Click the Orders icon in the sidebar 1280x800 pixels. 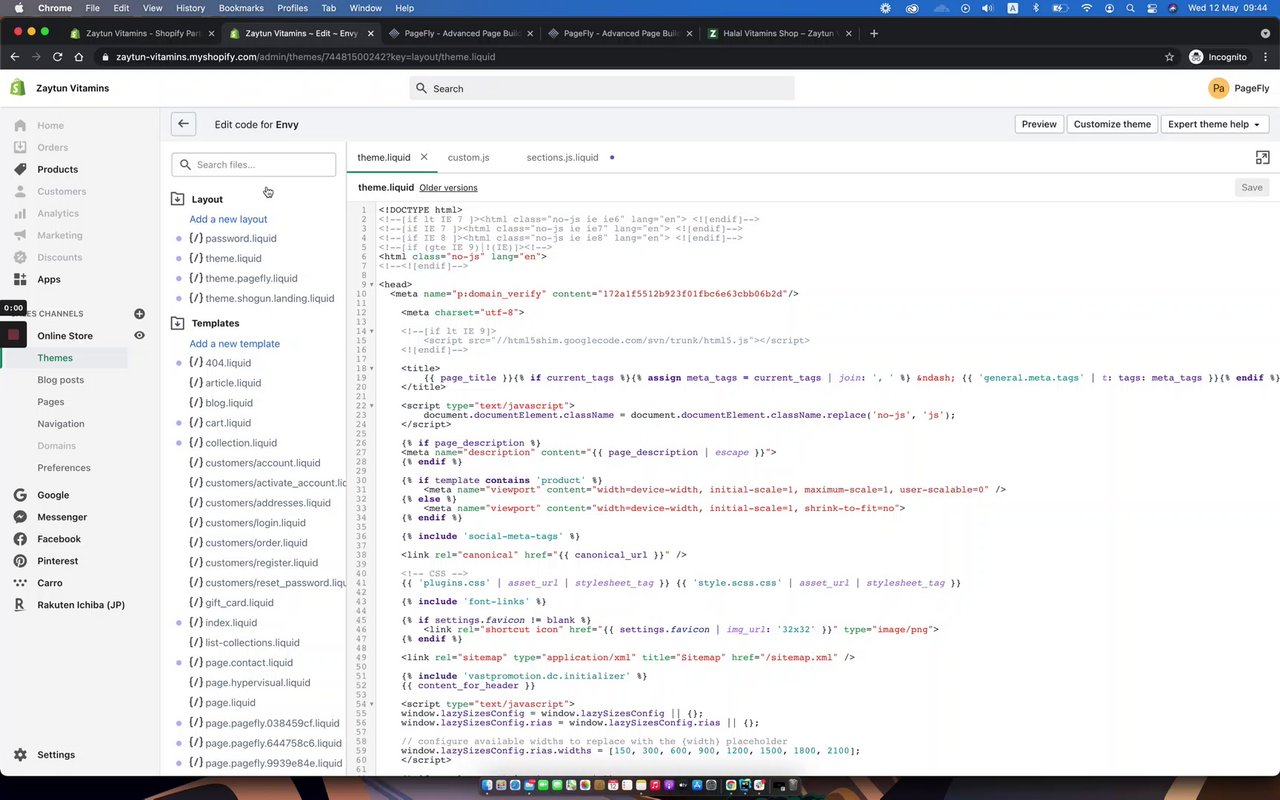[x=20, y=147]
